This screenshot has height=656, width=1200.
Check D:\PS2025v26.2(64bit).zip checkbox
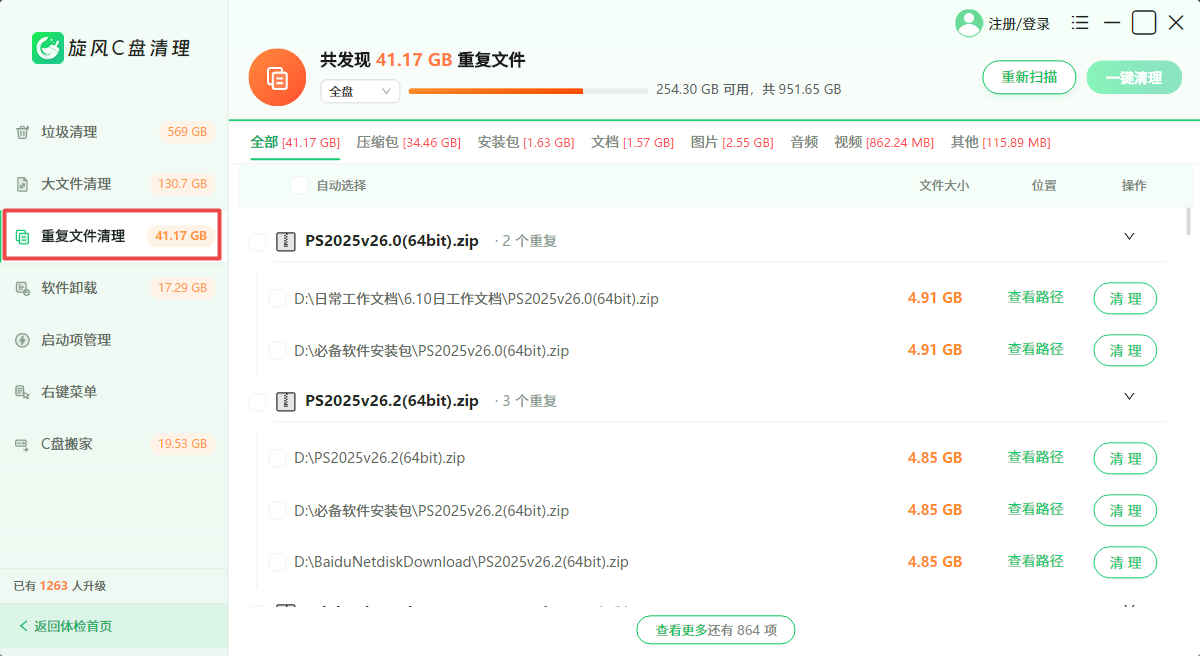coord(278,458)
